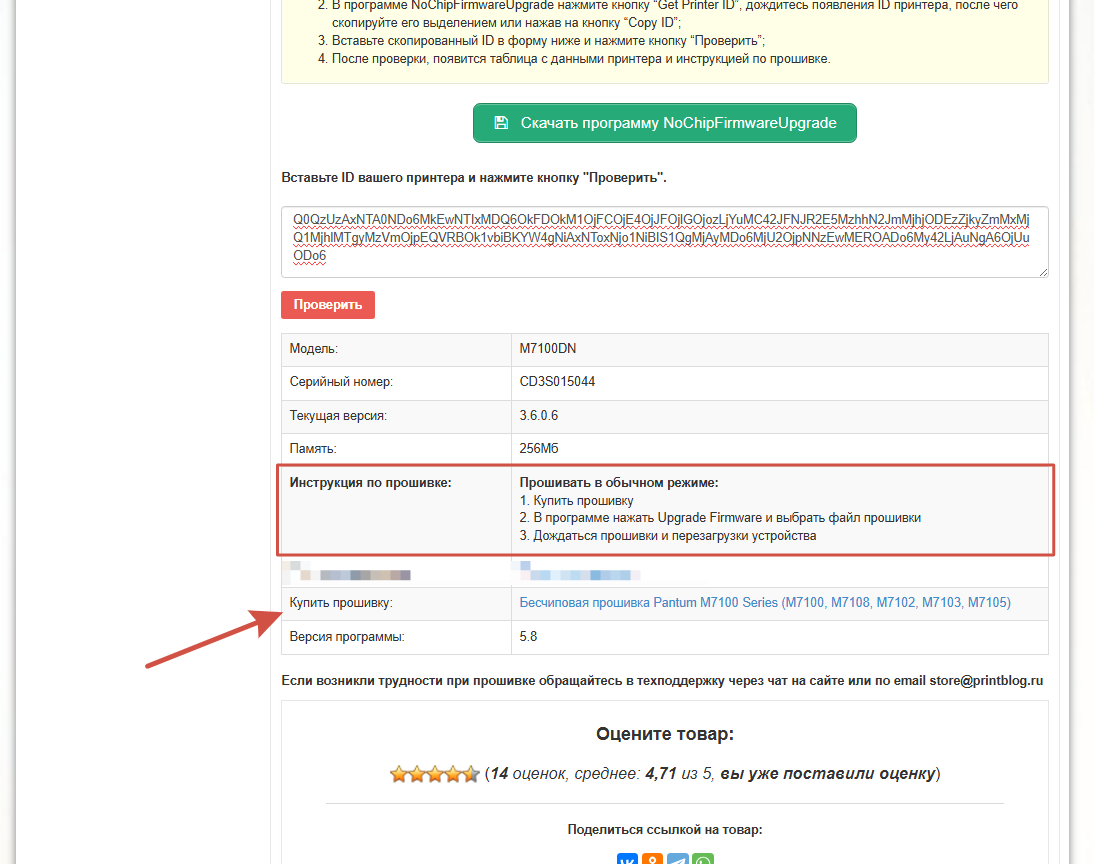The width and height of the screenshot is (1094, 864).
Task: Click the model value M7100DN
Action: pyautogui.click(x=547, y=349)
